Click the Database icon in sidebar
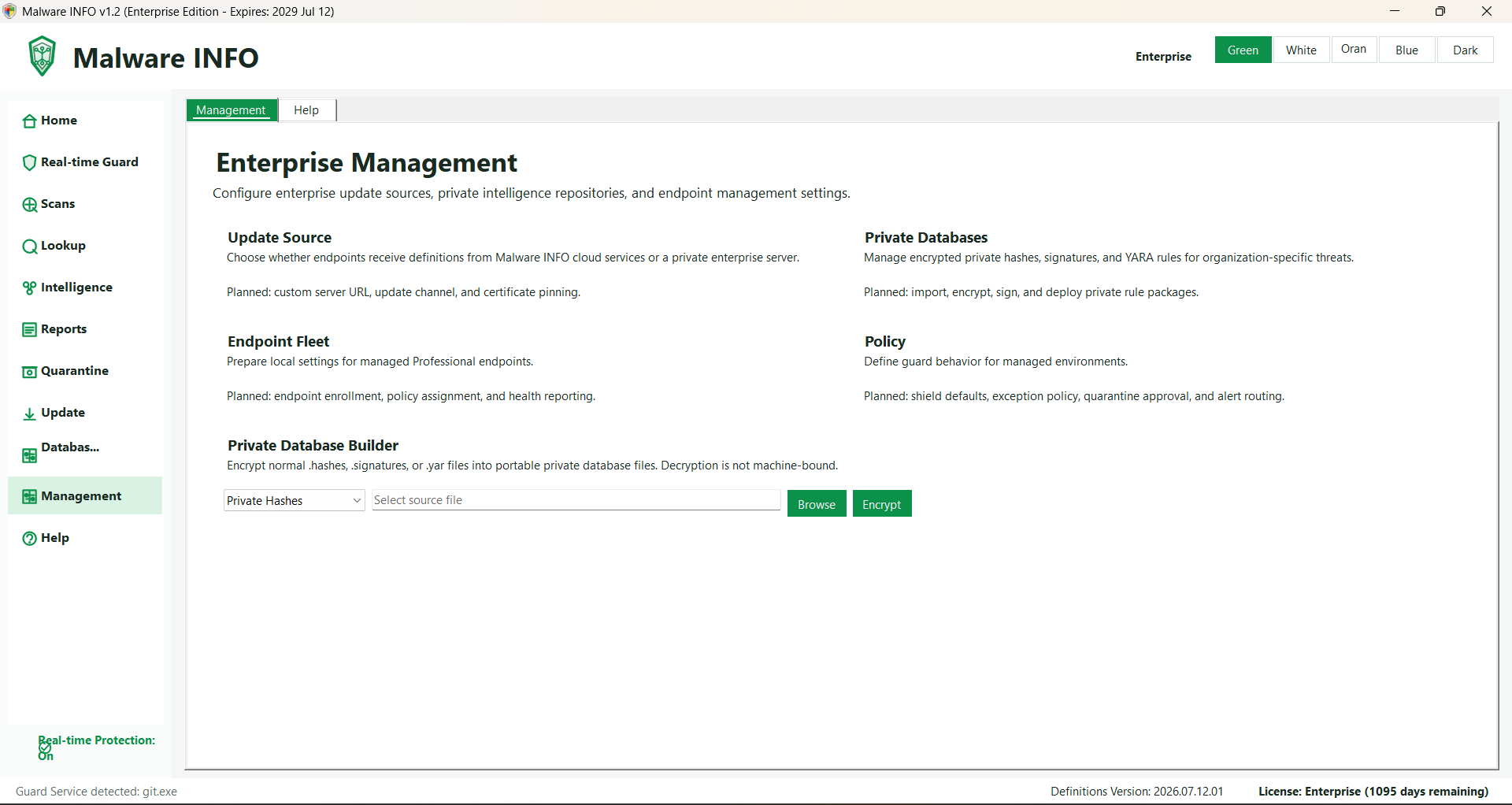The width and height of the screenshot is (1512, 805). pos(29,455)
